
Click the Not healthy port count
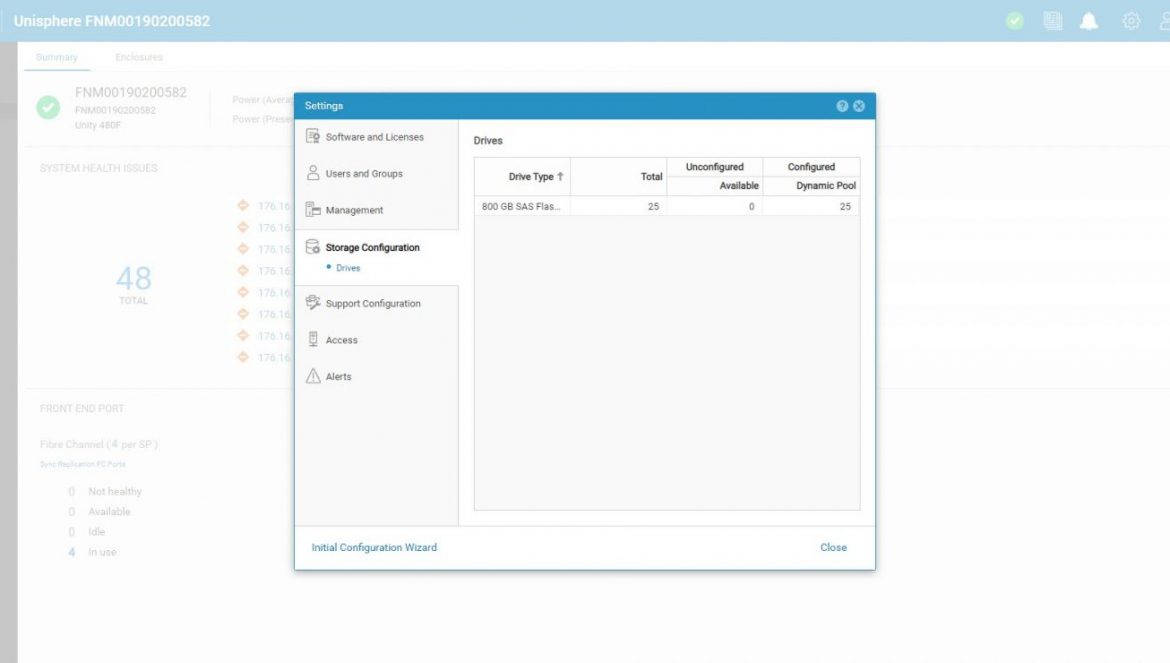tap(72, 491)
